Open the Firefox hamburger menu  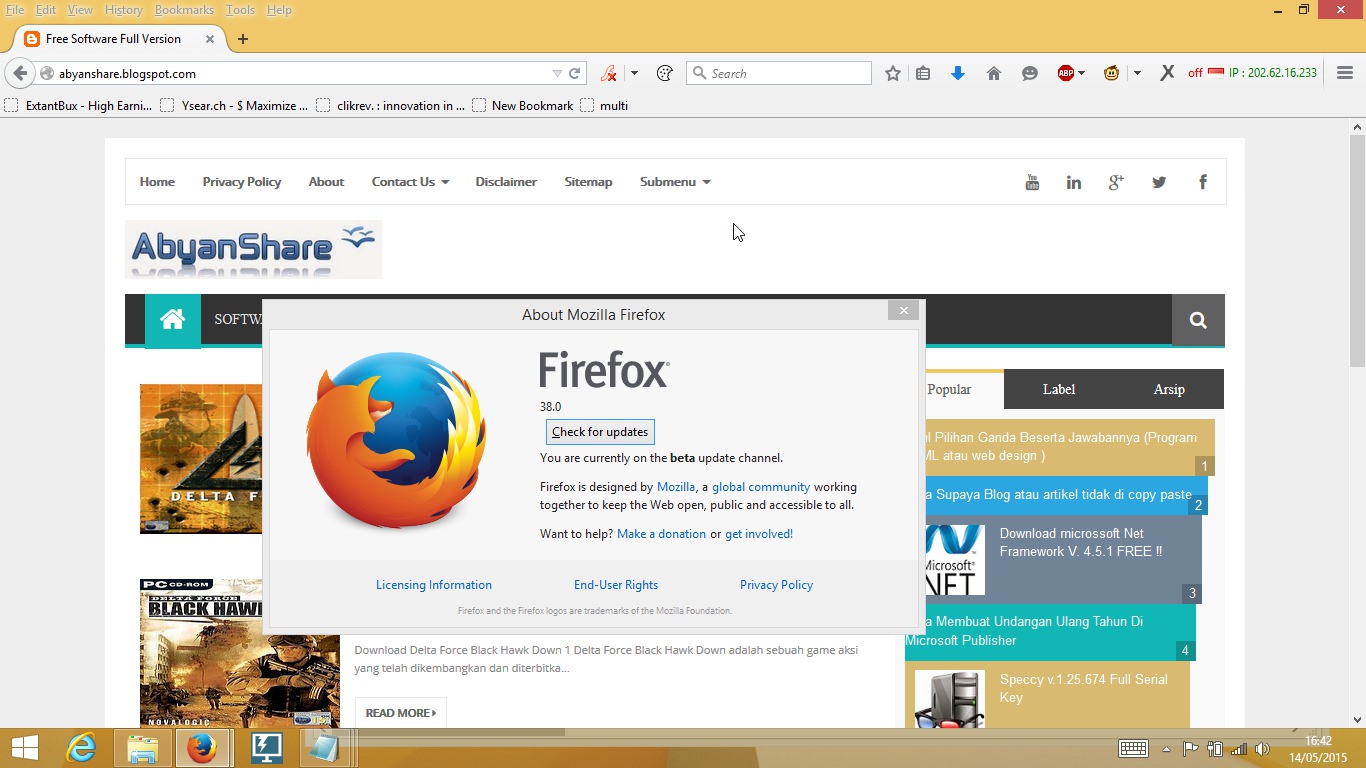tap(1345, 73)
